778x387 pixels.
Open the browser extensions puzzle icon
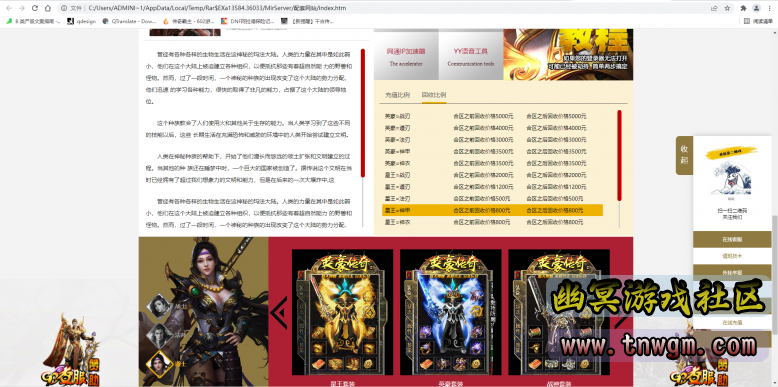(743, 8)
